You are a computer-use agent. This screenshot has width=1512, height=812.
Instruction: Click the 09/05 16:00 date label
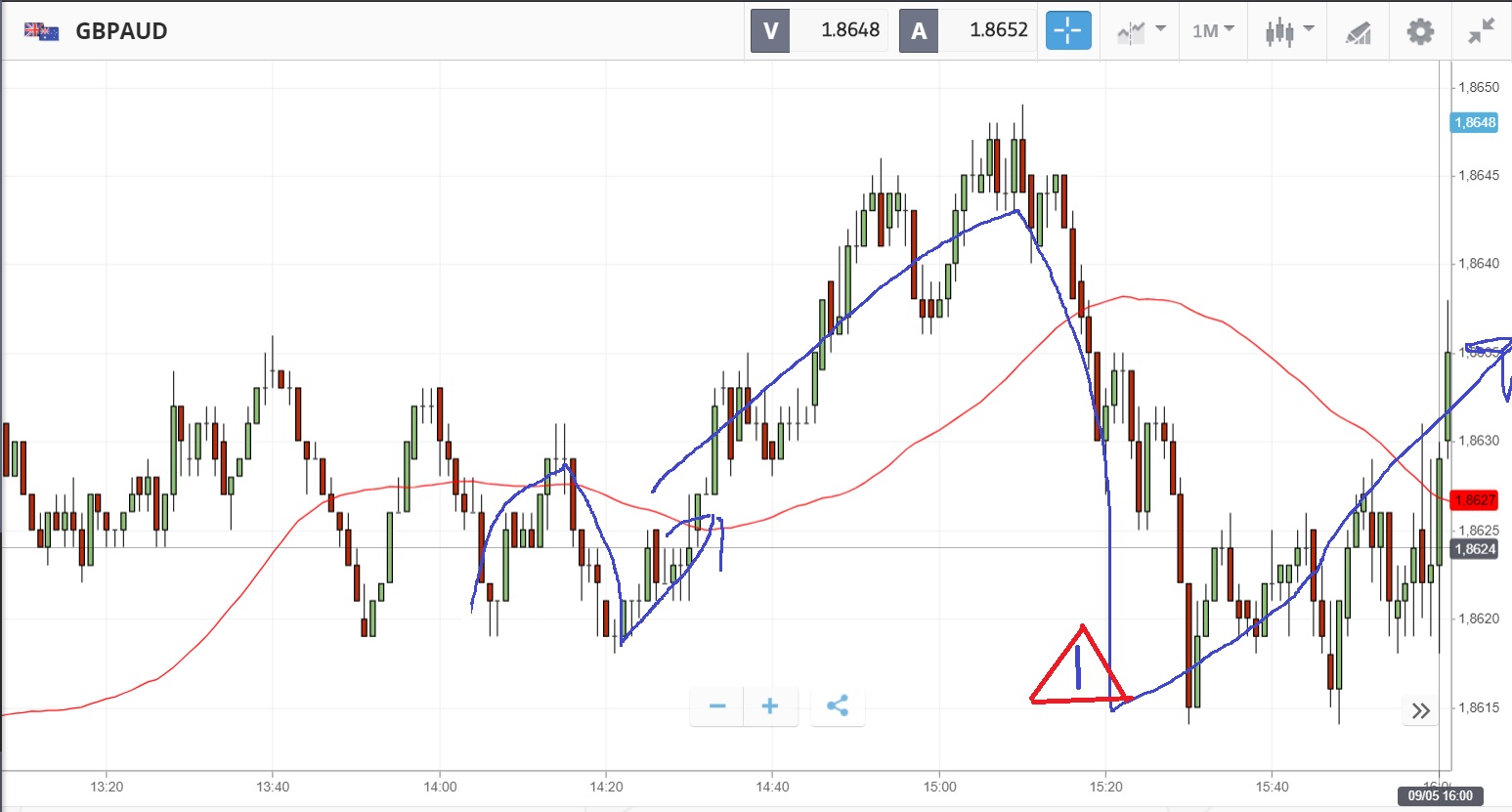pos(1441,795)
